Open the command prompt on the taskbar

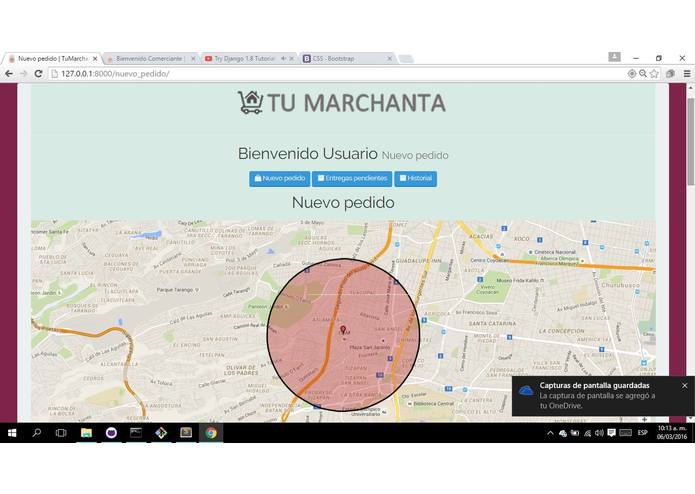136,433
